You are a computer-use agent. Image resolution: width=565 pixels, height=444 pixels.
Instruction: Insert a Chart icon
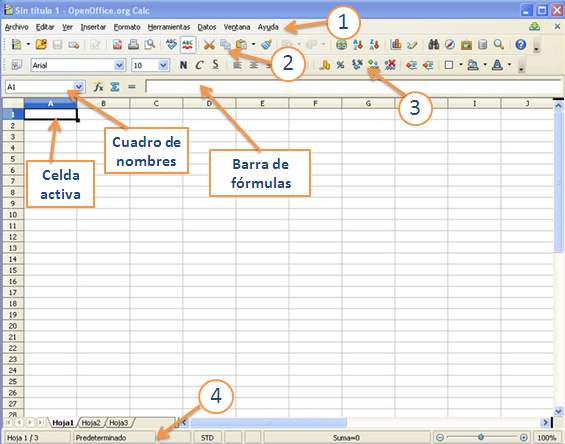click(396, 44)
